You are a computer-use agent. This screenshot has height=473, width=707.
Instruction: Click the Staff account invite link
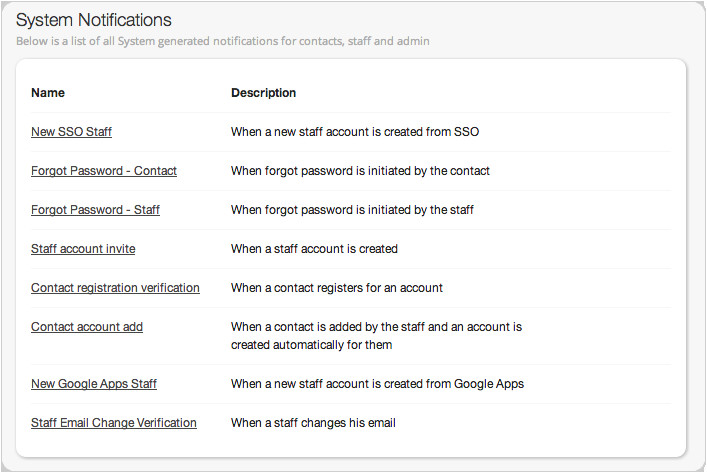tap(83, 249)
